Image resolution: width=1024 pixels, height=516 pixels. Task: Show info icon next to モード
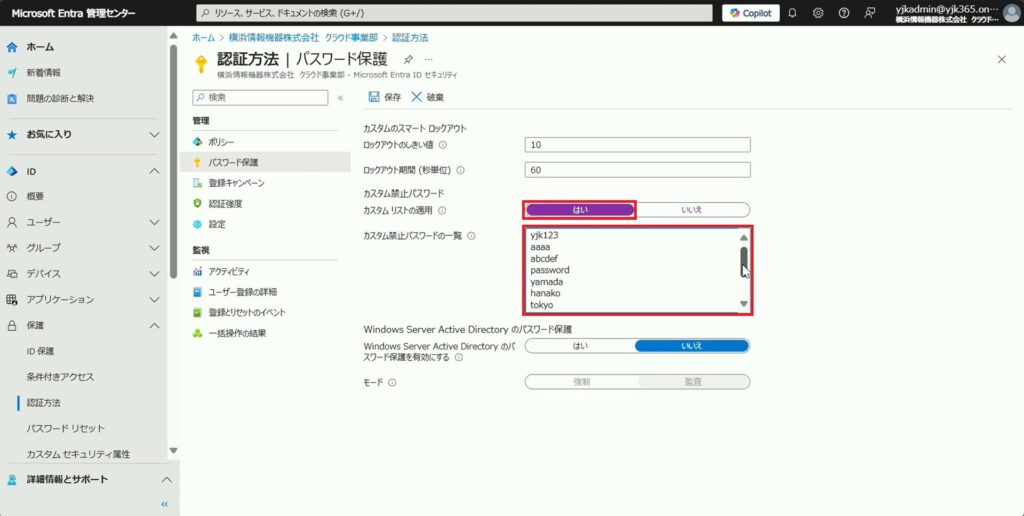tap(392, 383)
